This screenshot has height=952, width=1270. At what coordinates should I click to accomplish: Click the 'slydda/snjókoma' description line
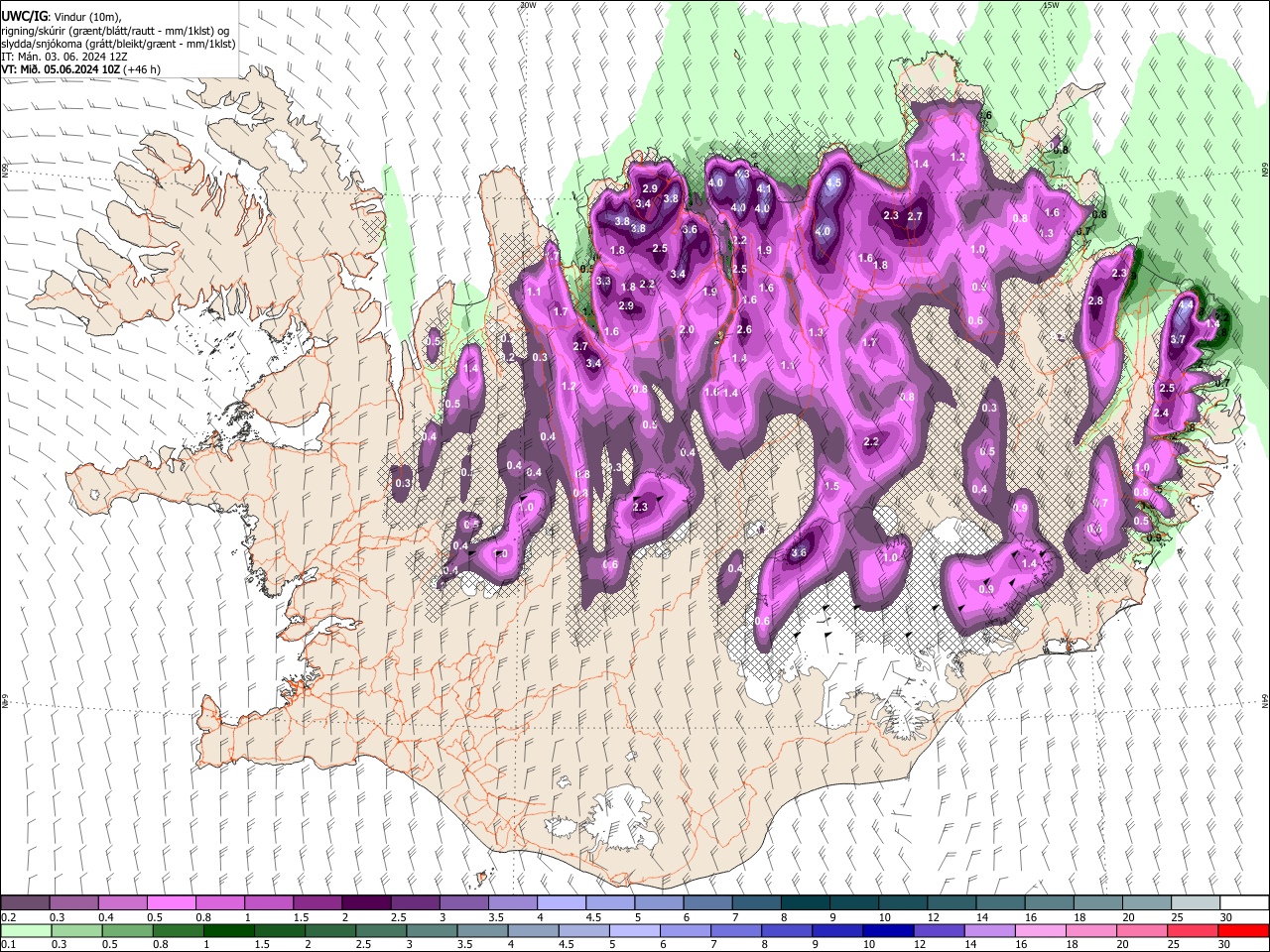click(x=118, y=44)
